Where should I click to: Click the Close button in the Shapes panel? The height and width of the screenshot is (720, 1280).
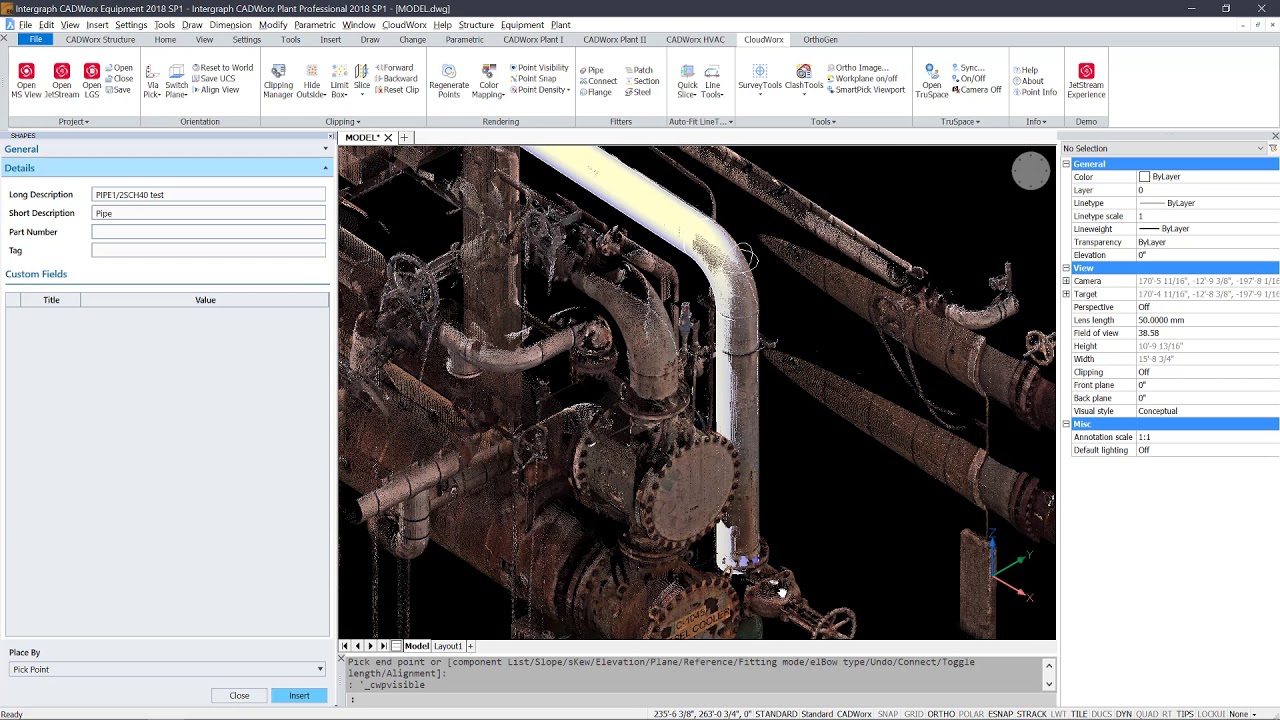tap(239, 696)
